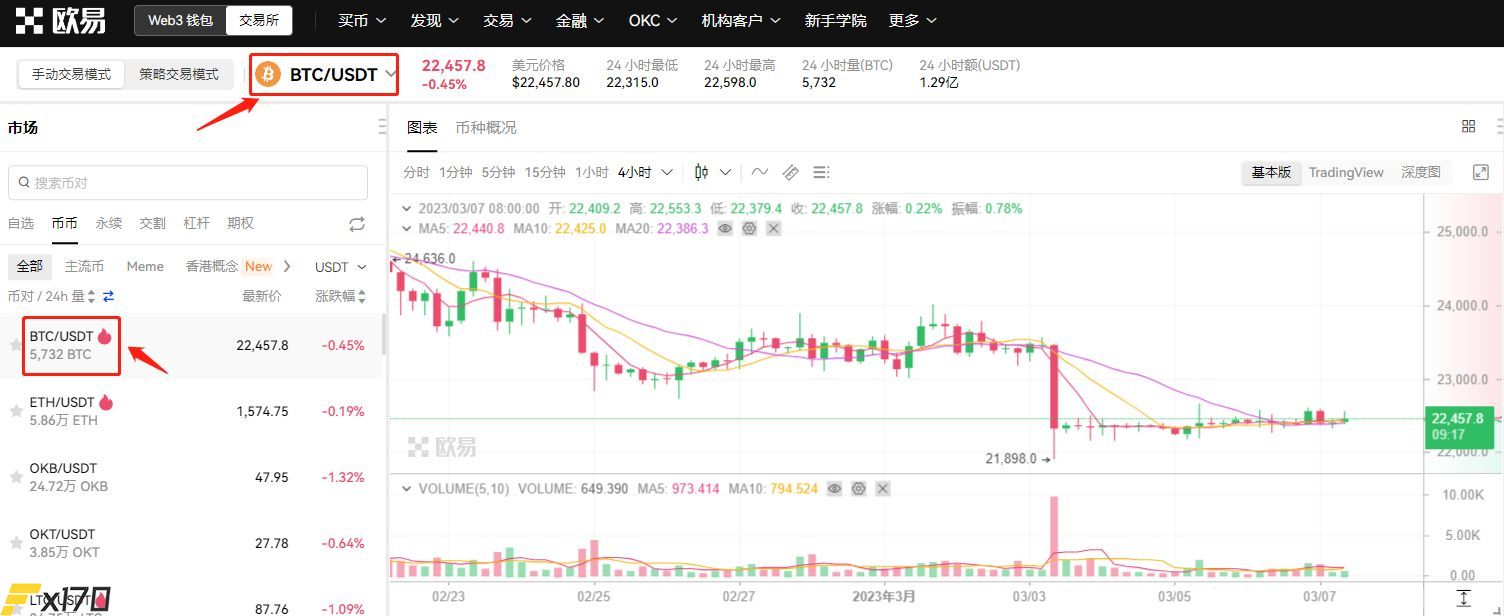Open VOLUME indicator settings gear
Image resolution: width=1504 pixels, height=616 pixels.
click(859, 489)
